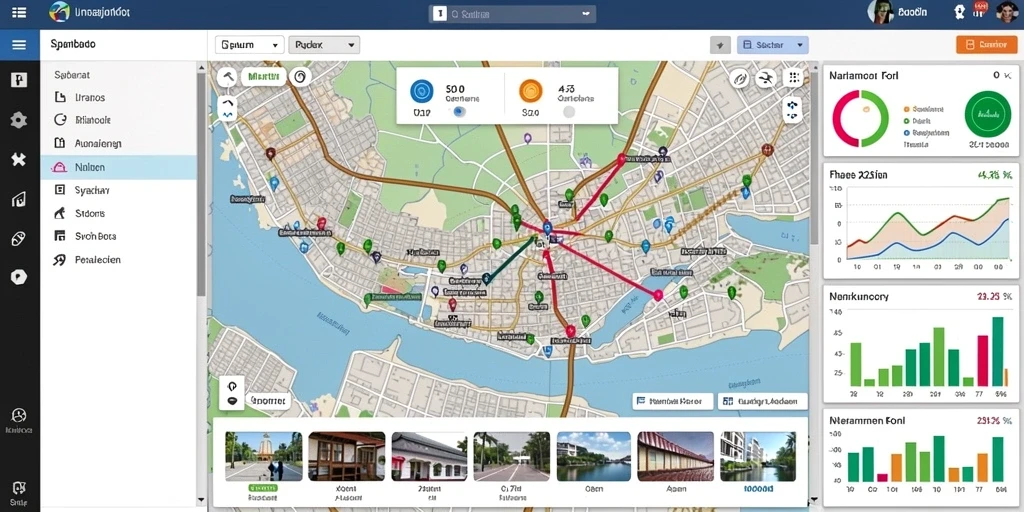Select the Nalben sidebar item
Screen dimensions: 1024x512
[118, 167]
